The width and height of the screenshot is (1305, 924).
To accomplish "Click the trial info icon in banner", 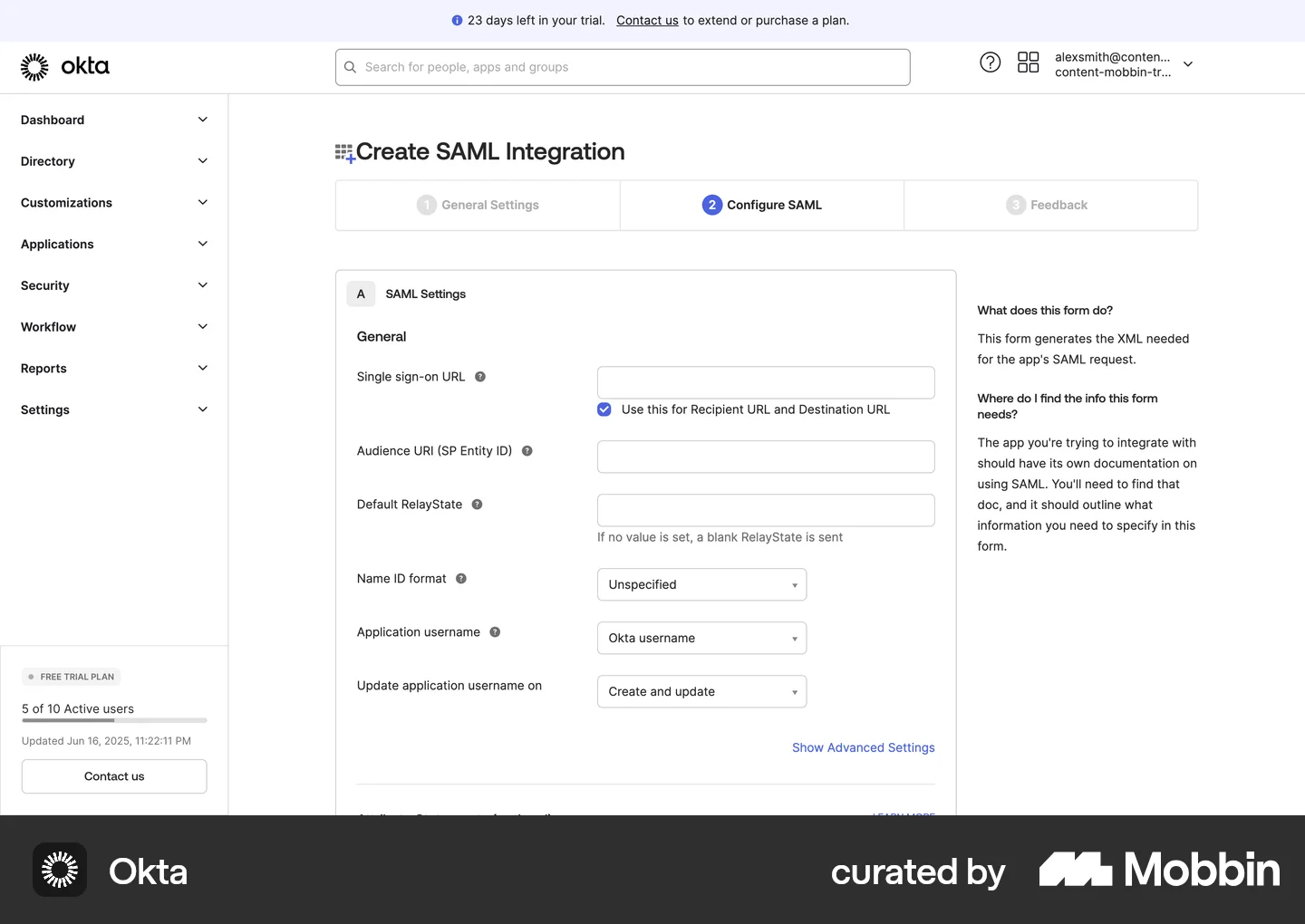I will point(457,20).
